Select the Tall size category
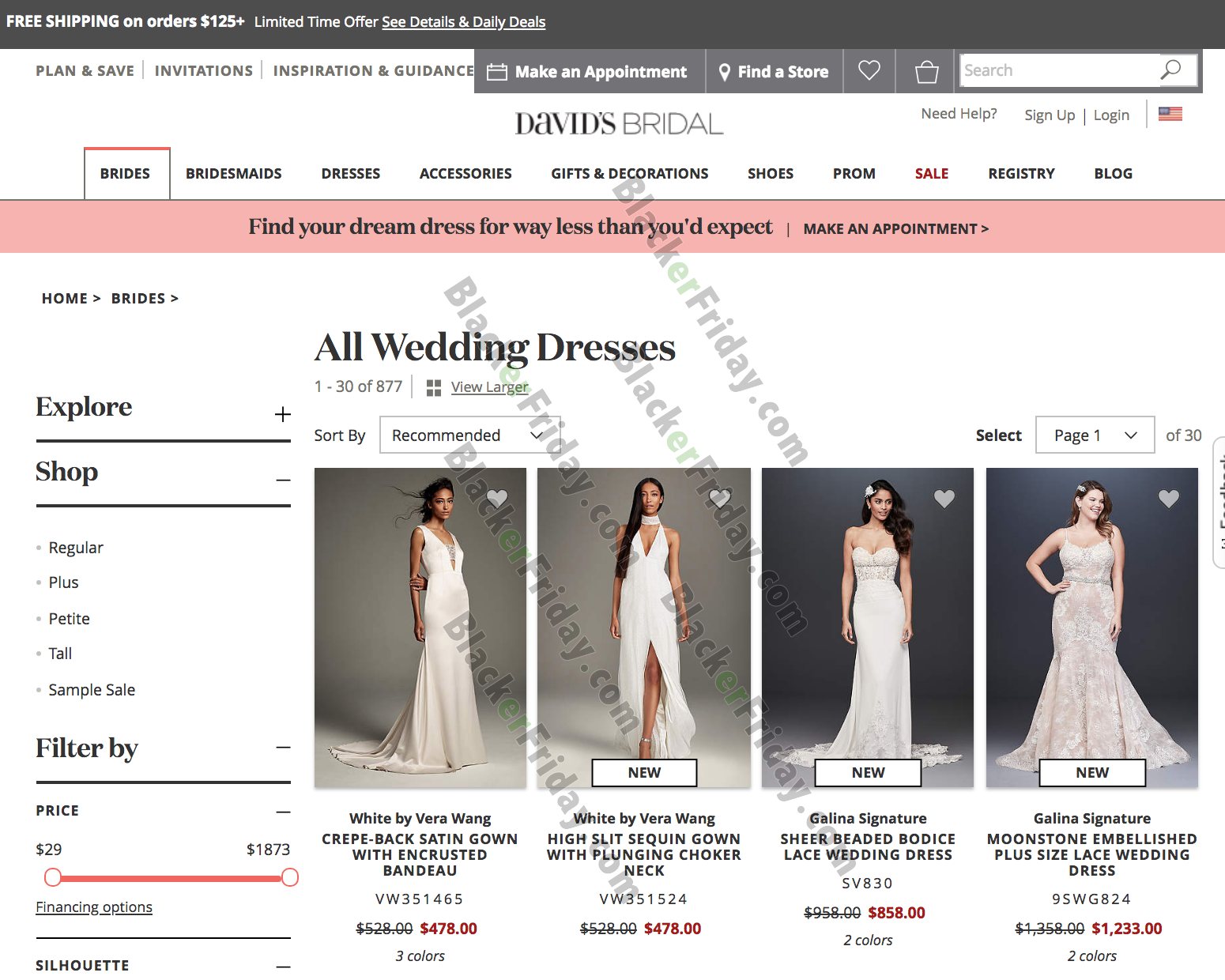This screenshot has width=1225, height=980. pyautogui.click(x=60, y=654)
